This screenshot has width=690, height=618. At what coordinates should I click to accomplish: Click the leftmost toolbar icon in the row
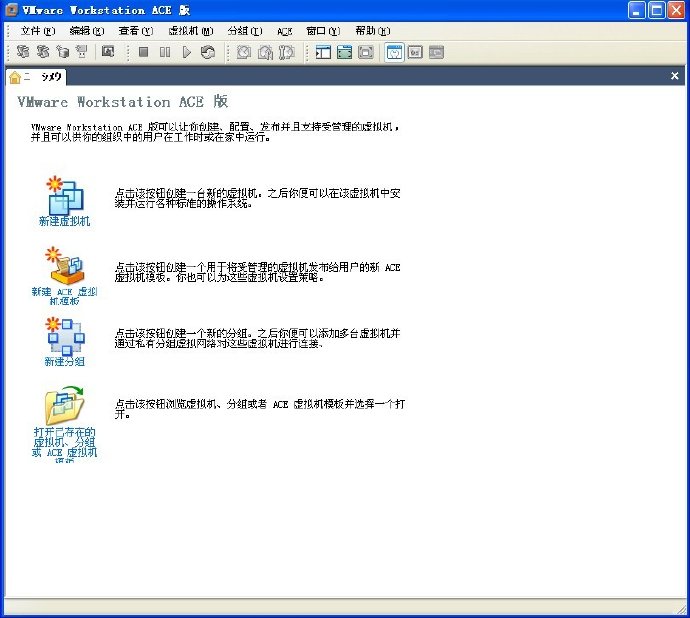point(22,52)
